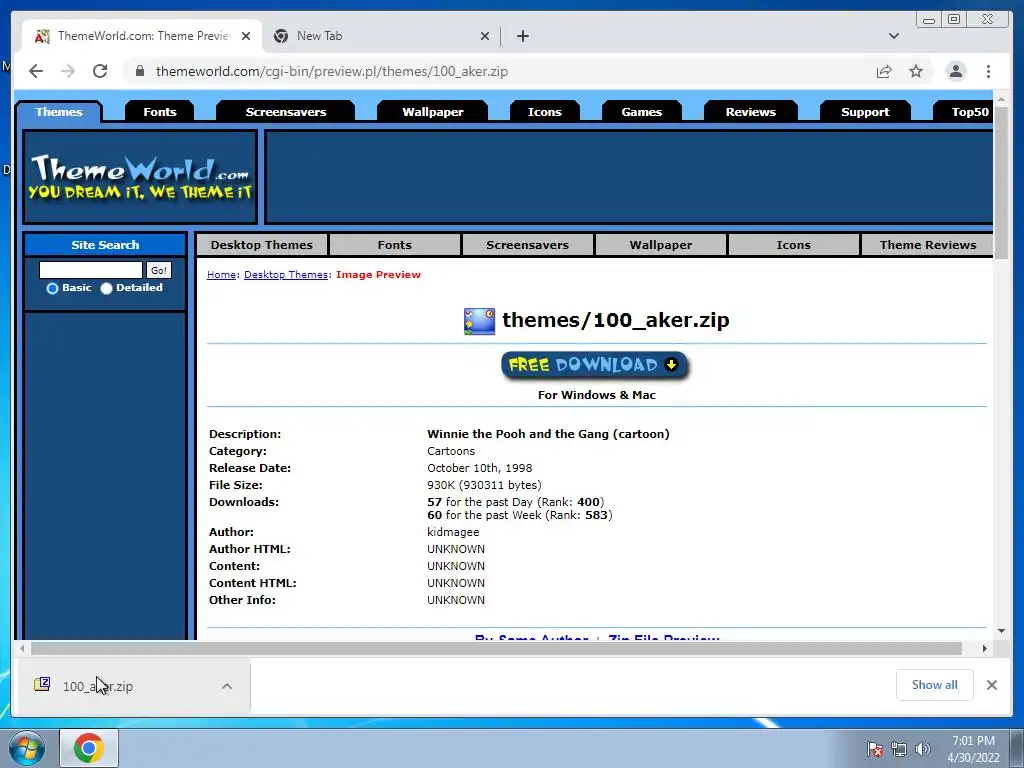Open the Windows Start menu
1024x768 pixels.
coord(27,748)
